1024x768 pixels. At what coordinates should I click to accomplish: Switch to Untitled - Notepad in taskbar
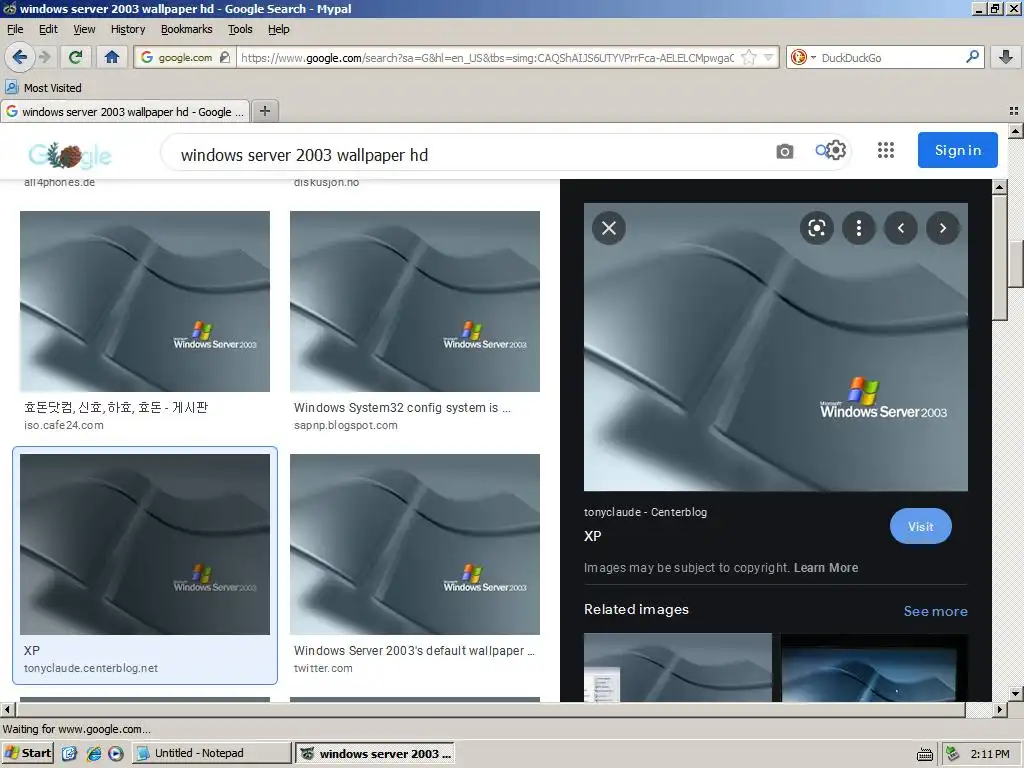click(212, 753)
